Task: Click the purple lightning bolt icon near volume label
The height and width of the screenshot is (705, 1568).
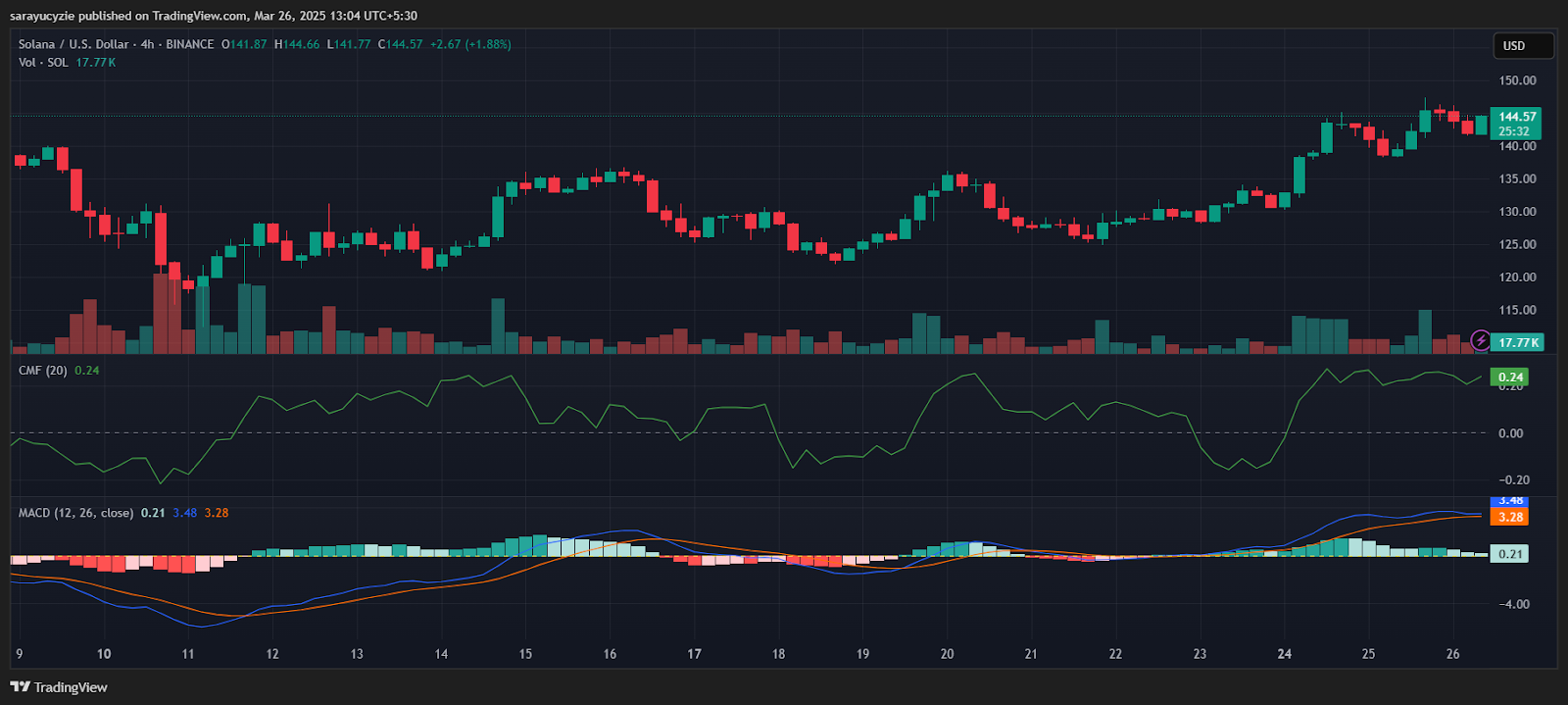Action: pos(1481,341)
